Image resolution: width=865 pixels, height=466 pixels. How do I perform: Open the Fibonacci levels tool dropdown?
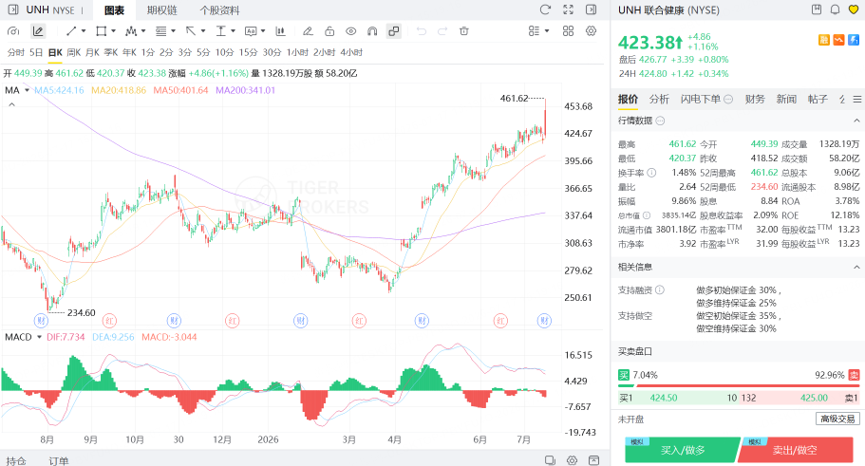point(173,31)
